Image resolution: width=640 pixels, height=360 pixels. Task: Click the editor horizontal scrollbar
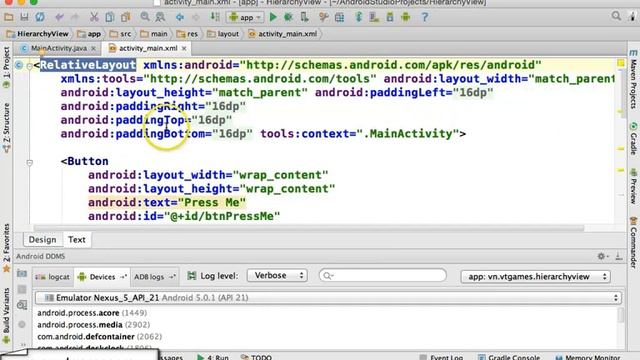click(x=309, y=228)
